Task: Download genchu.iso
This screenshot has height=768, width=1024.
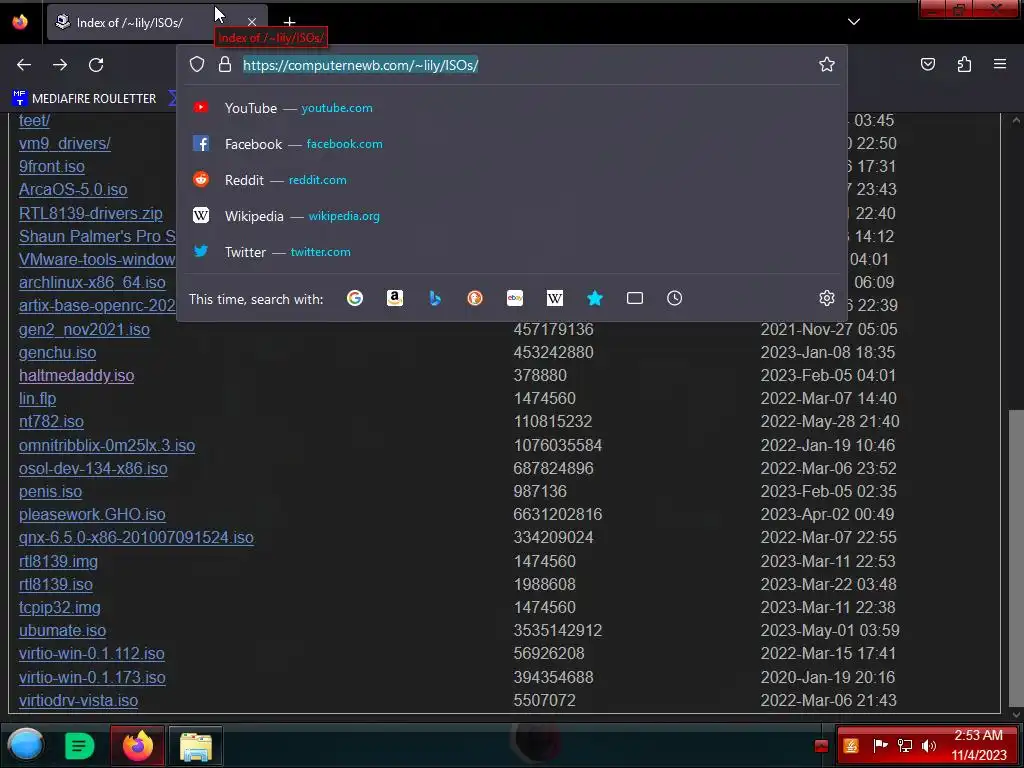Action: click(x=57, y=352)
